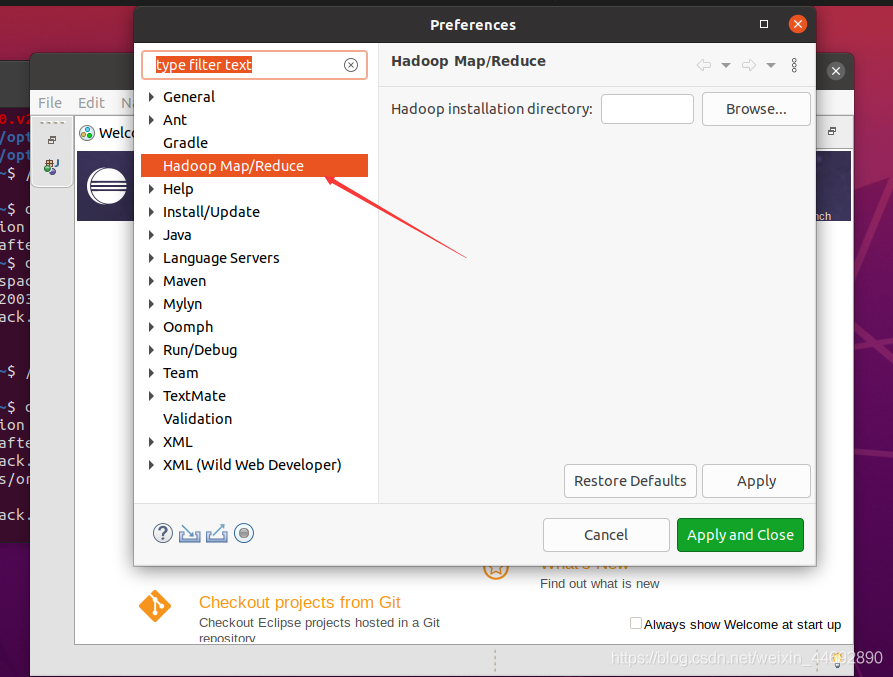Click Restore Defaults button
This screenshot has width=893, height=677.
(630, 481)
